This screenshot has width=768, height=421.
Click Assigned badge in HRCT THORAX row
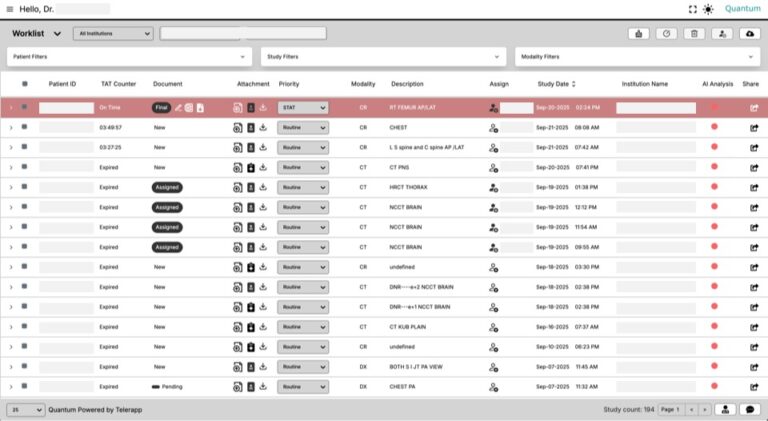167,187
